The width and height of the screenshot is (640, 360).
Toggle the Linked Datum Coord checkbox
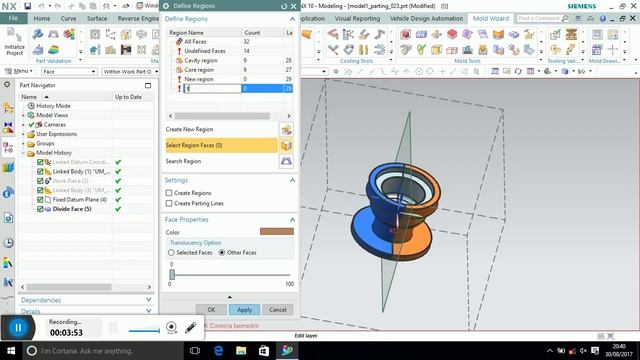(x=40, y=162)
